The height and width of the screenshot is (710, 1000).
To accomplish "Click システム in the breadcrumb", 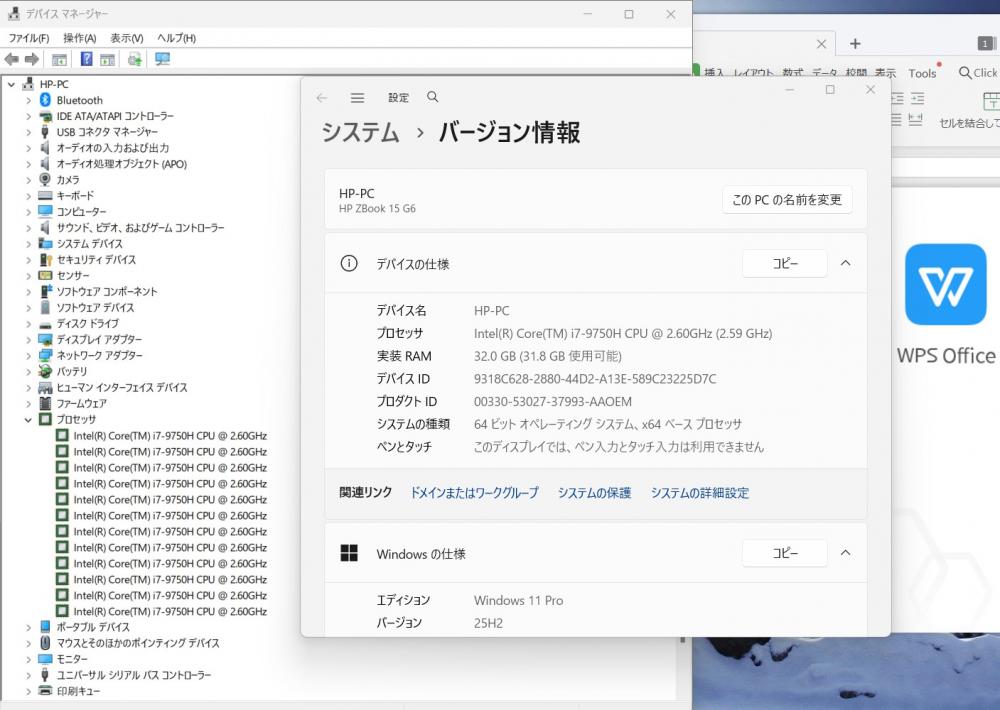I will tap(360, 132).
